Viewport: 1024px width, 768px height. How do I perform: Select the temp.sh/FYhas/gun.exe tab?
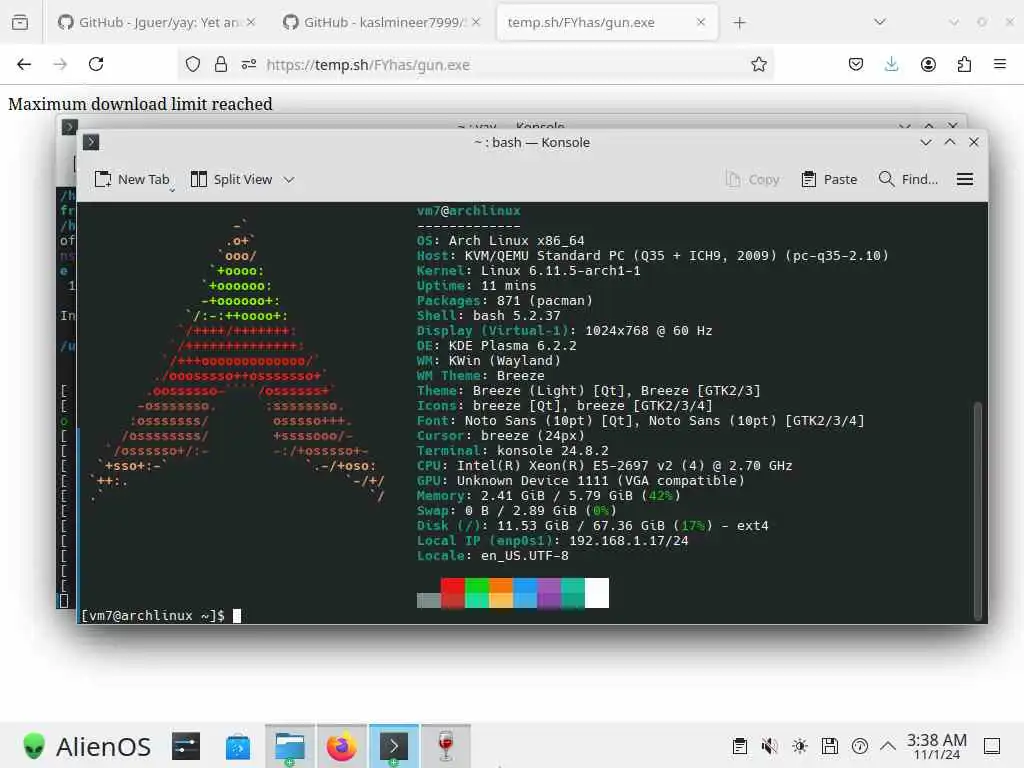point(607,22)
